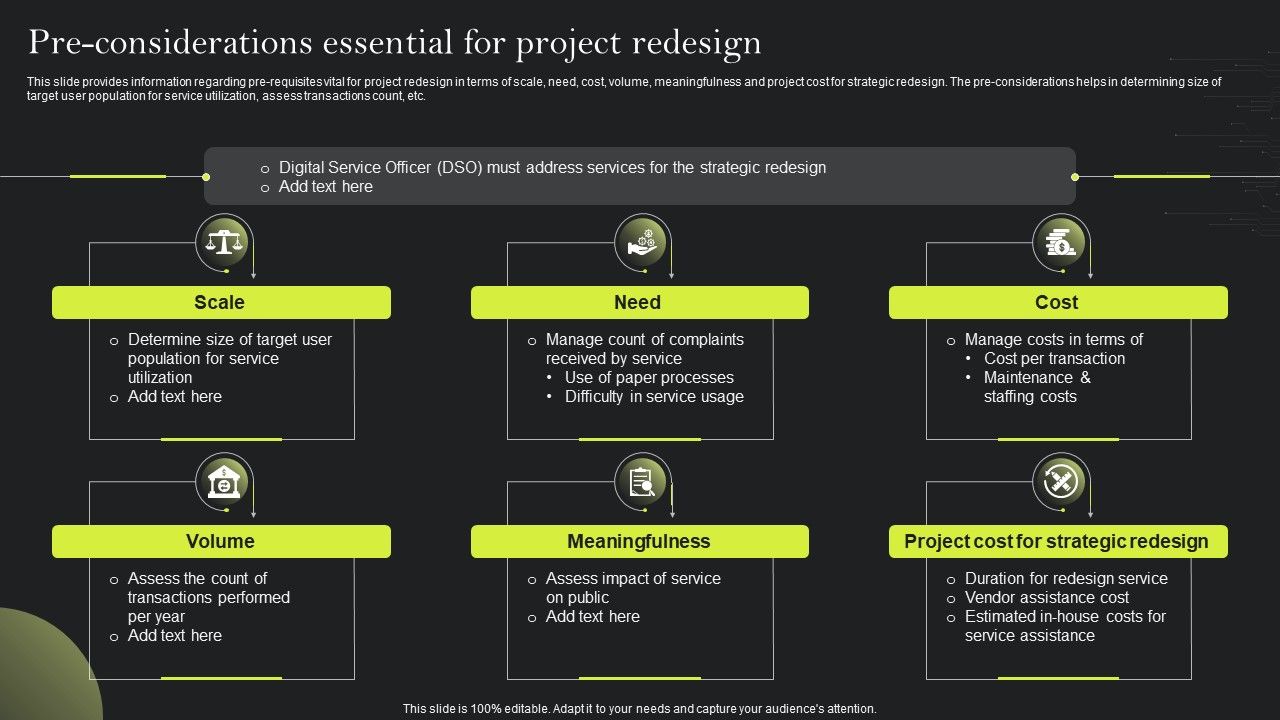Click the coin stack icon above Cost
The height and width of the screenshot is (720, 1280).
coord(1060,242)
